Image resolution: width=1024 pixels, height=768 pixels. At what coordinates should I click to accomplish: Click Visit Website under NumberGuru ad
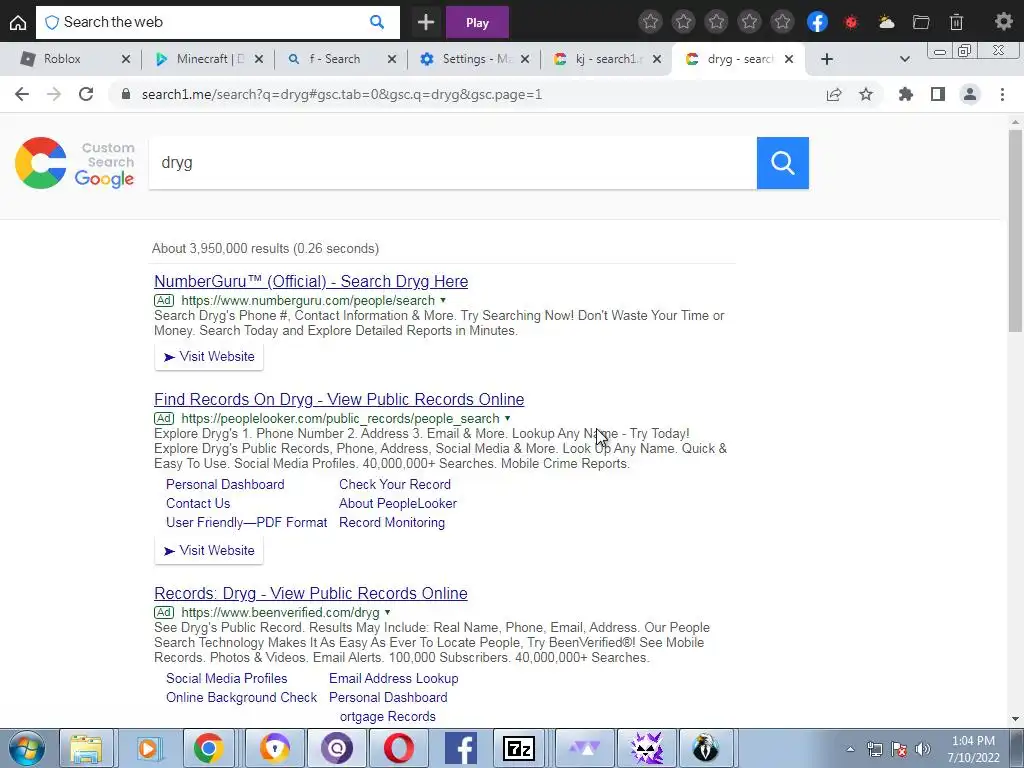coord(209,357)
